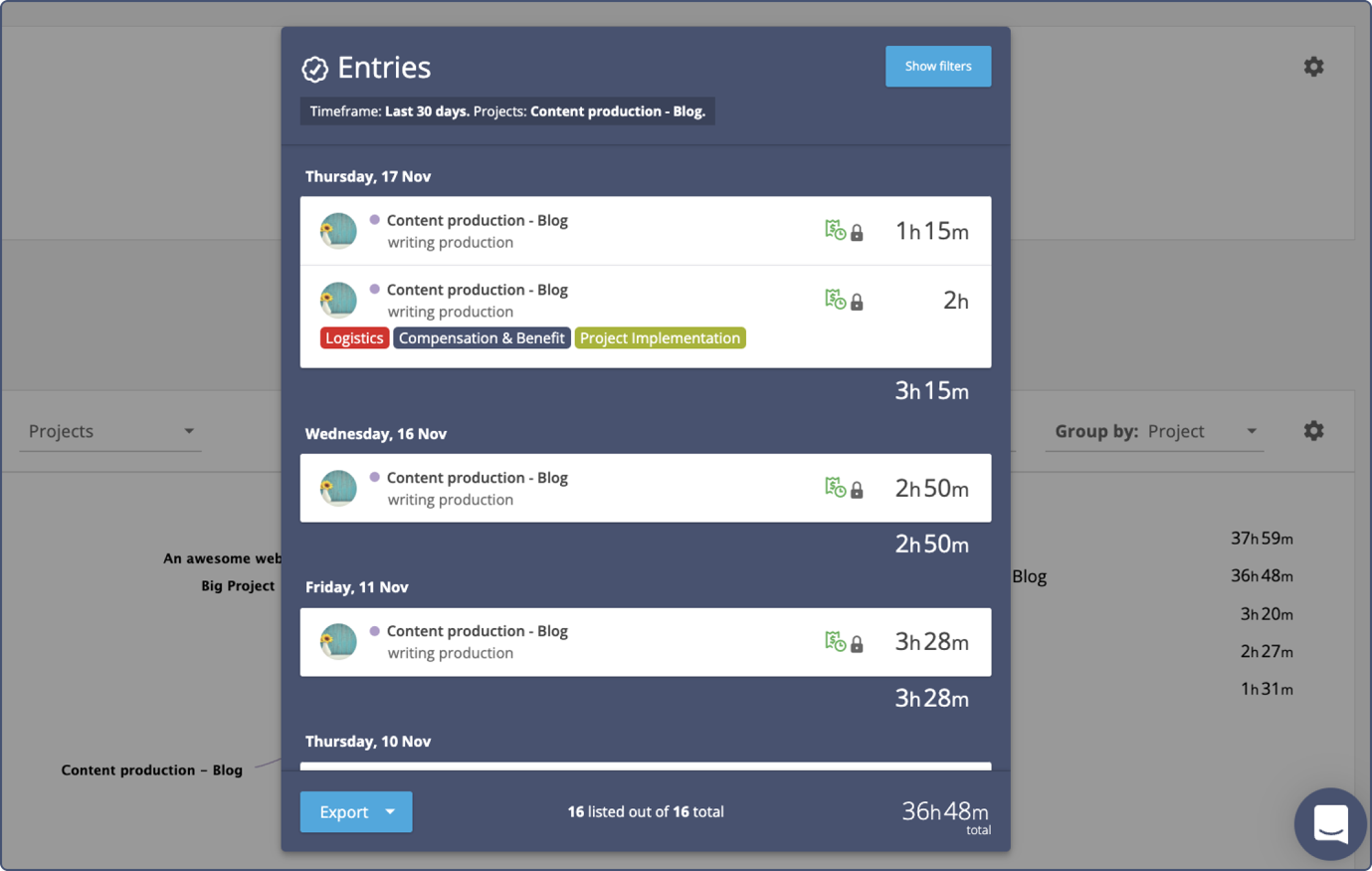The width and height of the screenshot is (1372, 871).
Task: Expand the Export dropdown arrow
Action: point(391,812)
